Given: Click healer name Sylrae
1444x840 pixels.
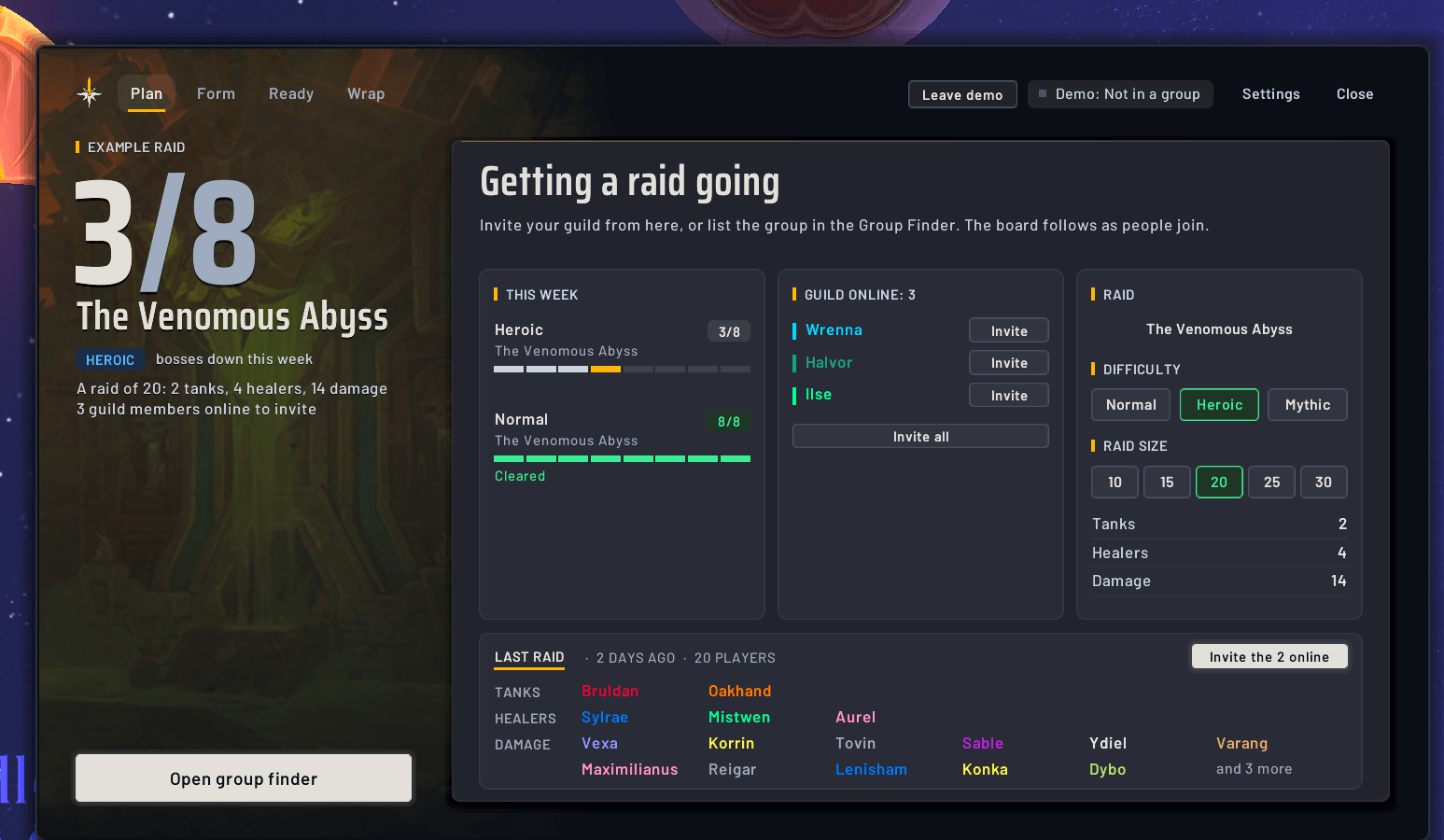Looking at the screenshot, I should pyautogui.click(x=604, y=717).
